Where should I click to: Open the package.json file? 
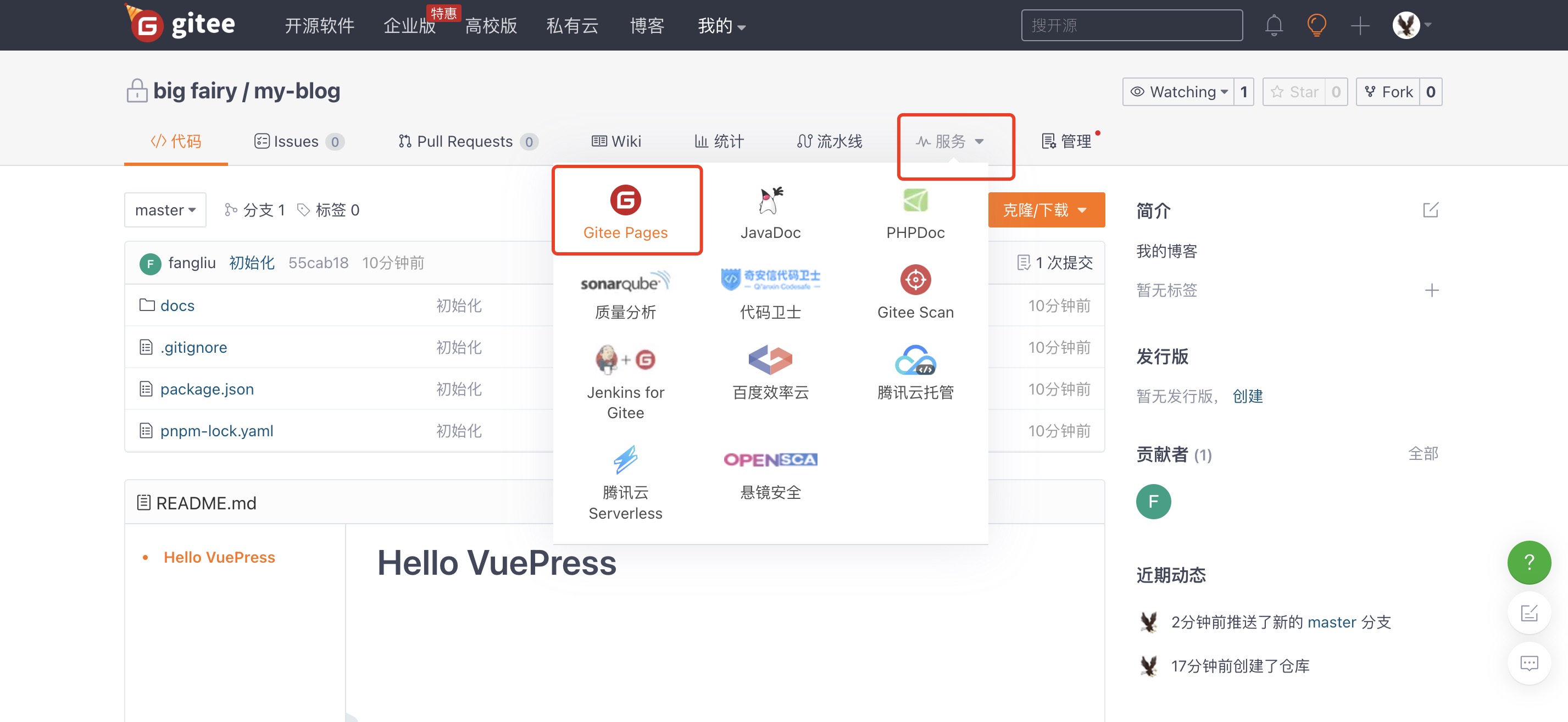[x=207, y=388]
